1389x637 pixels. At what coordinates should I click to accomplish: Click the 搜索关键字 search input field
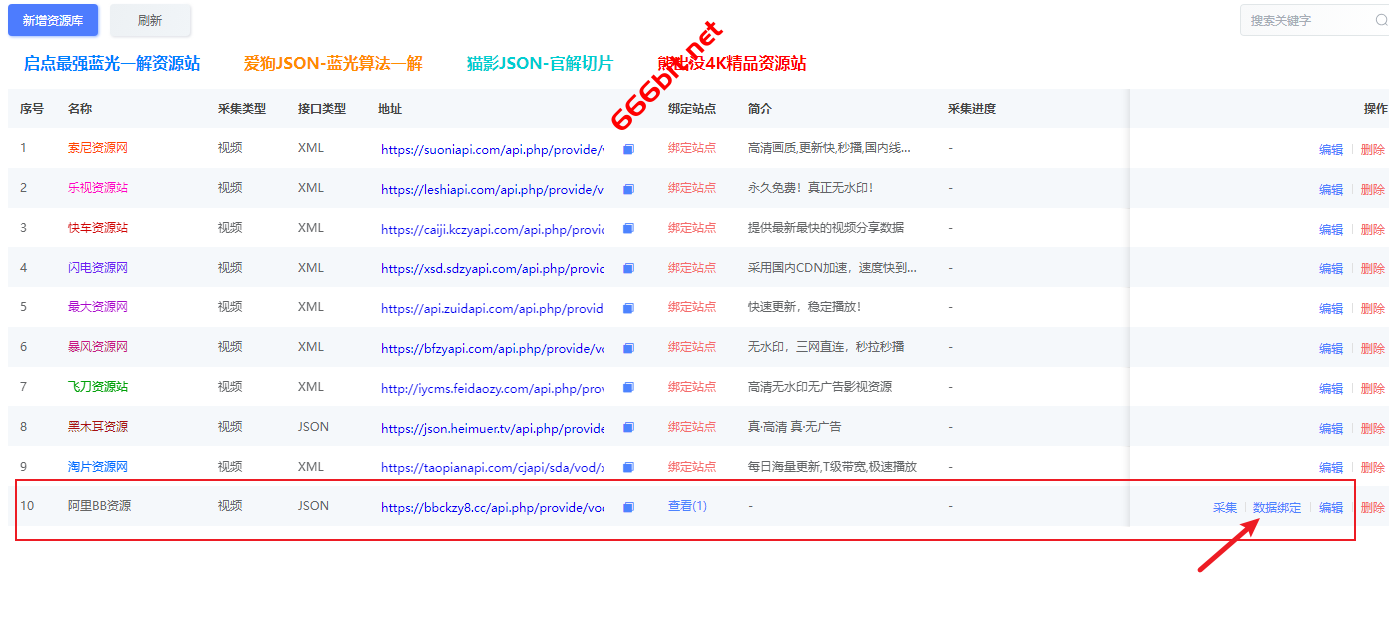pos(1300,20)
